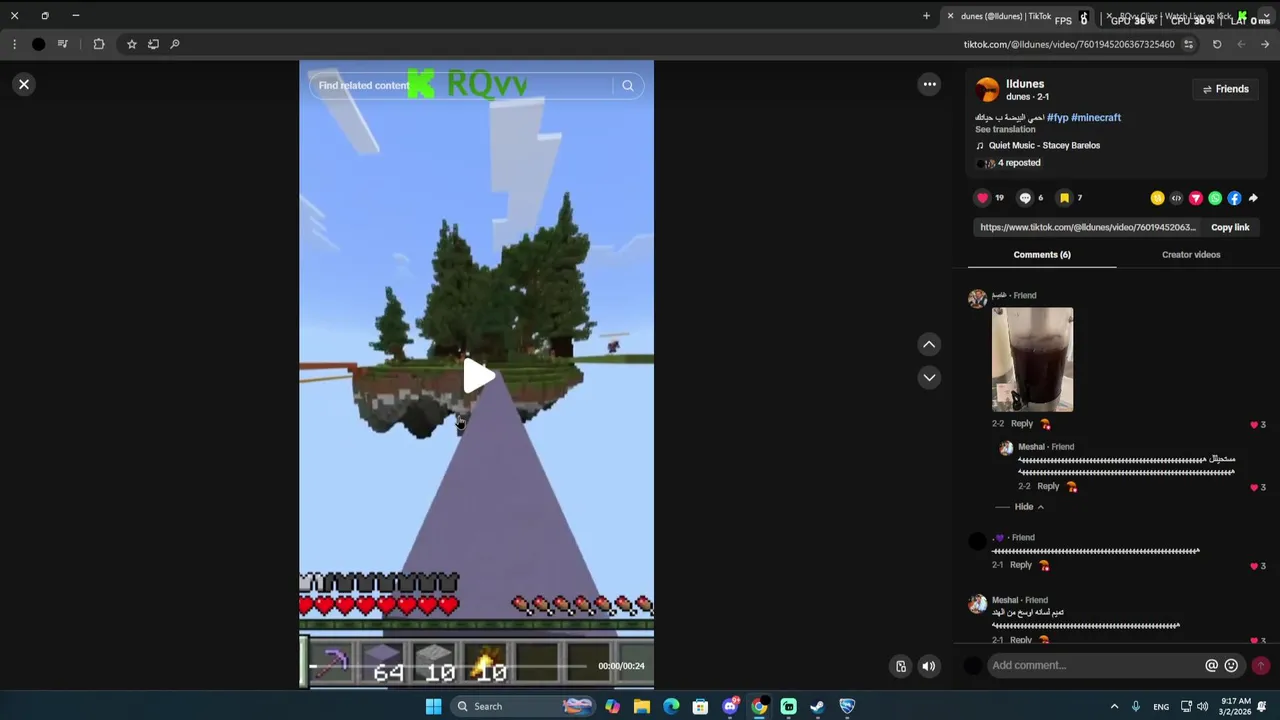
Task: Open the Windows Start menu
Action: 434,707
